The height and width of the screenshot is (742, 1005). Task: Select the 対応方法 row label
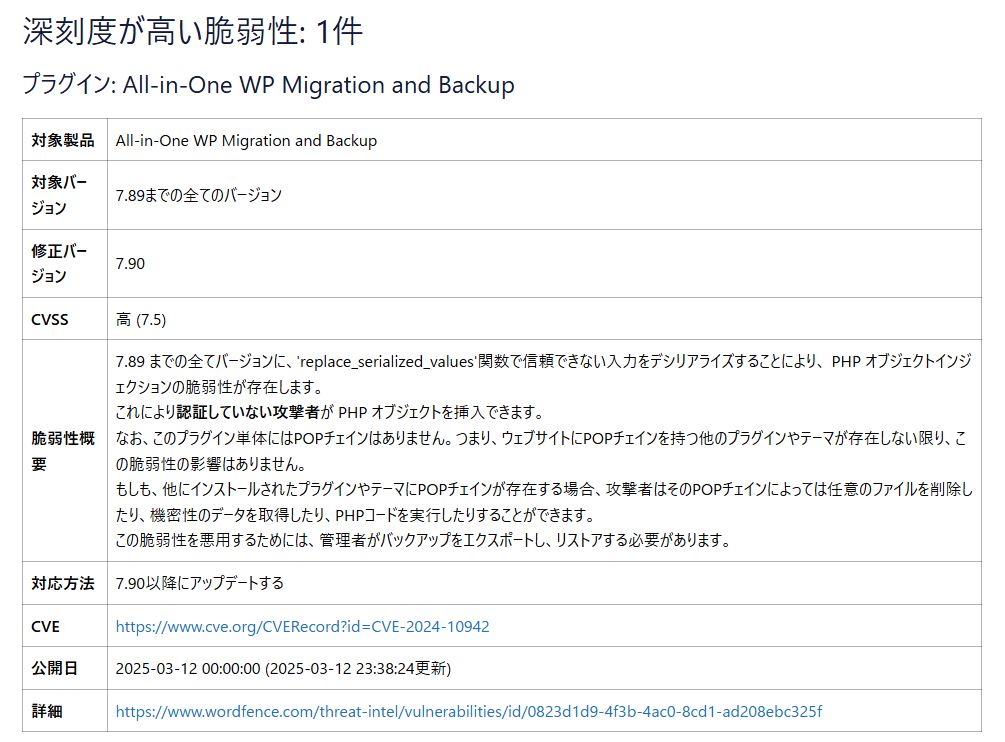tap(63, 583)
